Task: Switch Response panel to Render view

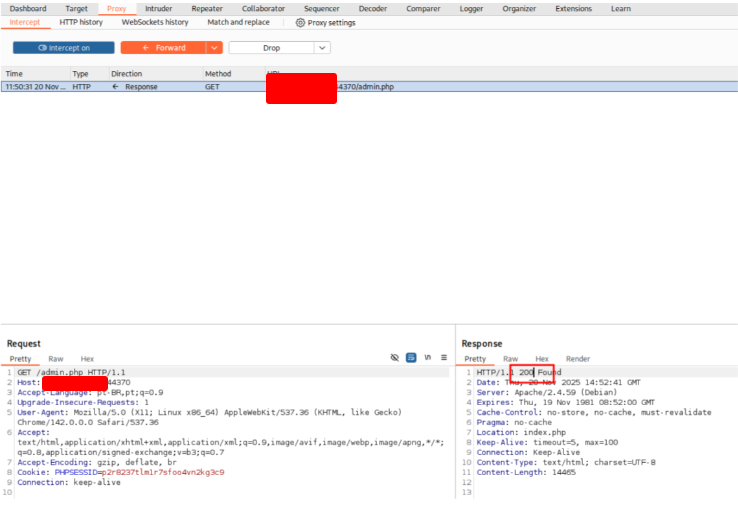Action: (578, 359)
